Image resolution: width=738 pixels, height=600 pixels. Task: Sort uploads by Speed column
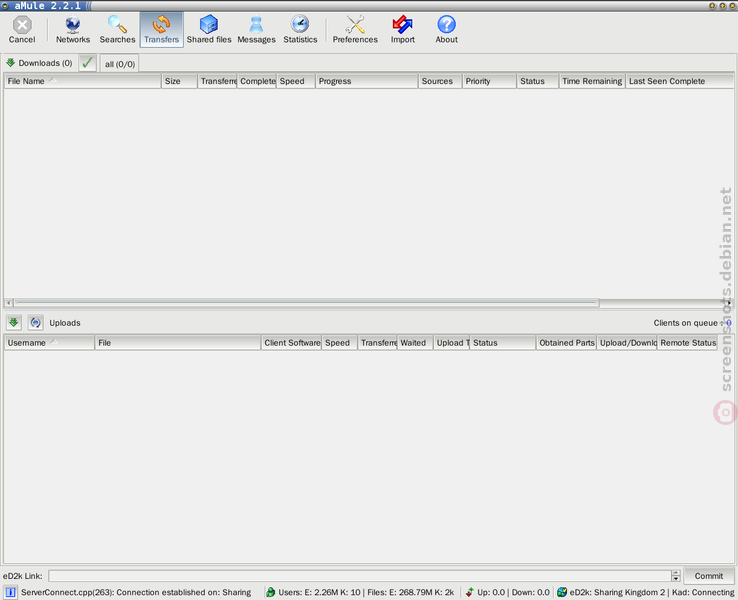pyautogui.click(x=339, y=343)
